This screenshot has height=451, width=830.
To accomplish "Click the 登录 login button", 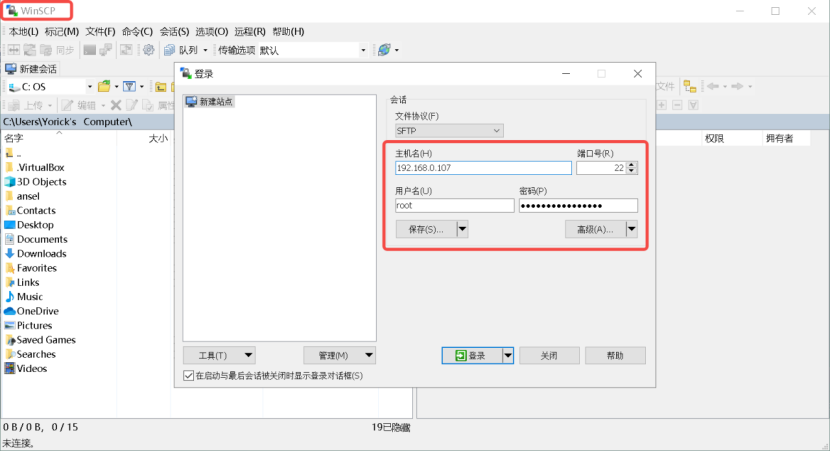I will pyautogui.click(x=472, y=356).
